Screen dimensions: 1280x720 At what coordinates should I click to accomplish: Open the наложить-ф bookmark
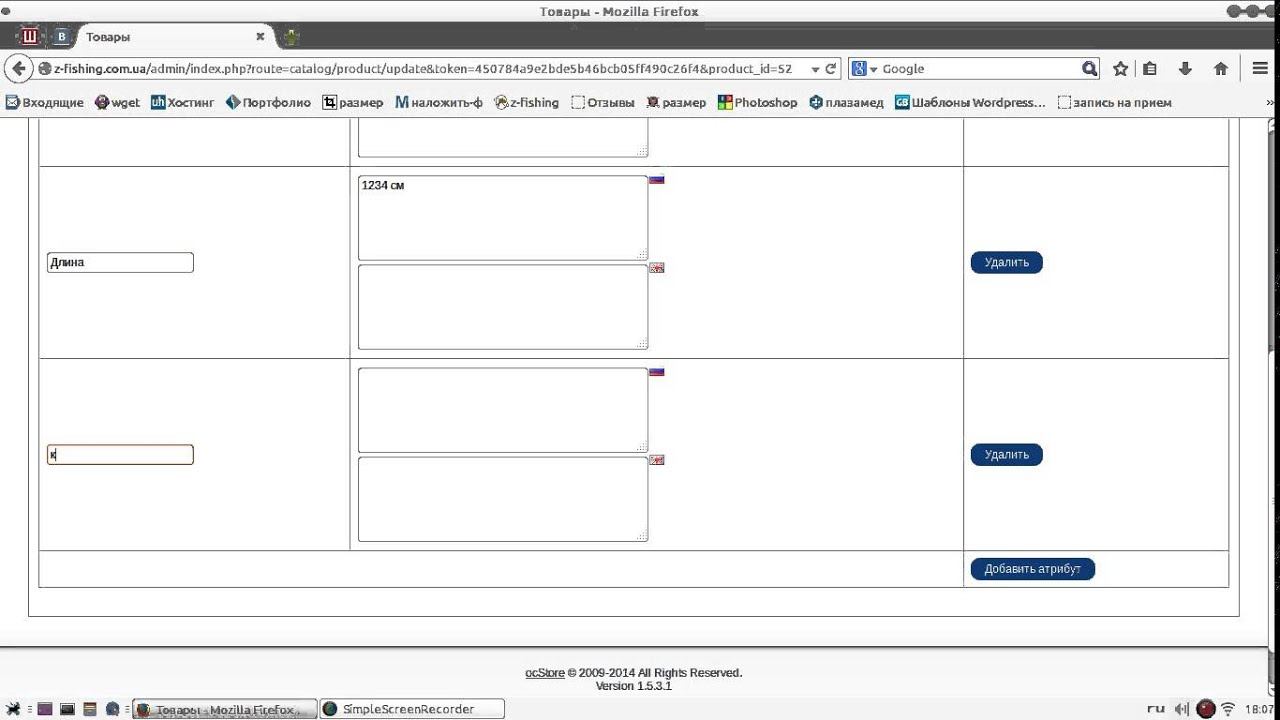tap(439, 102)
